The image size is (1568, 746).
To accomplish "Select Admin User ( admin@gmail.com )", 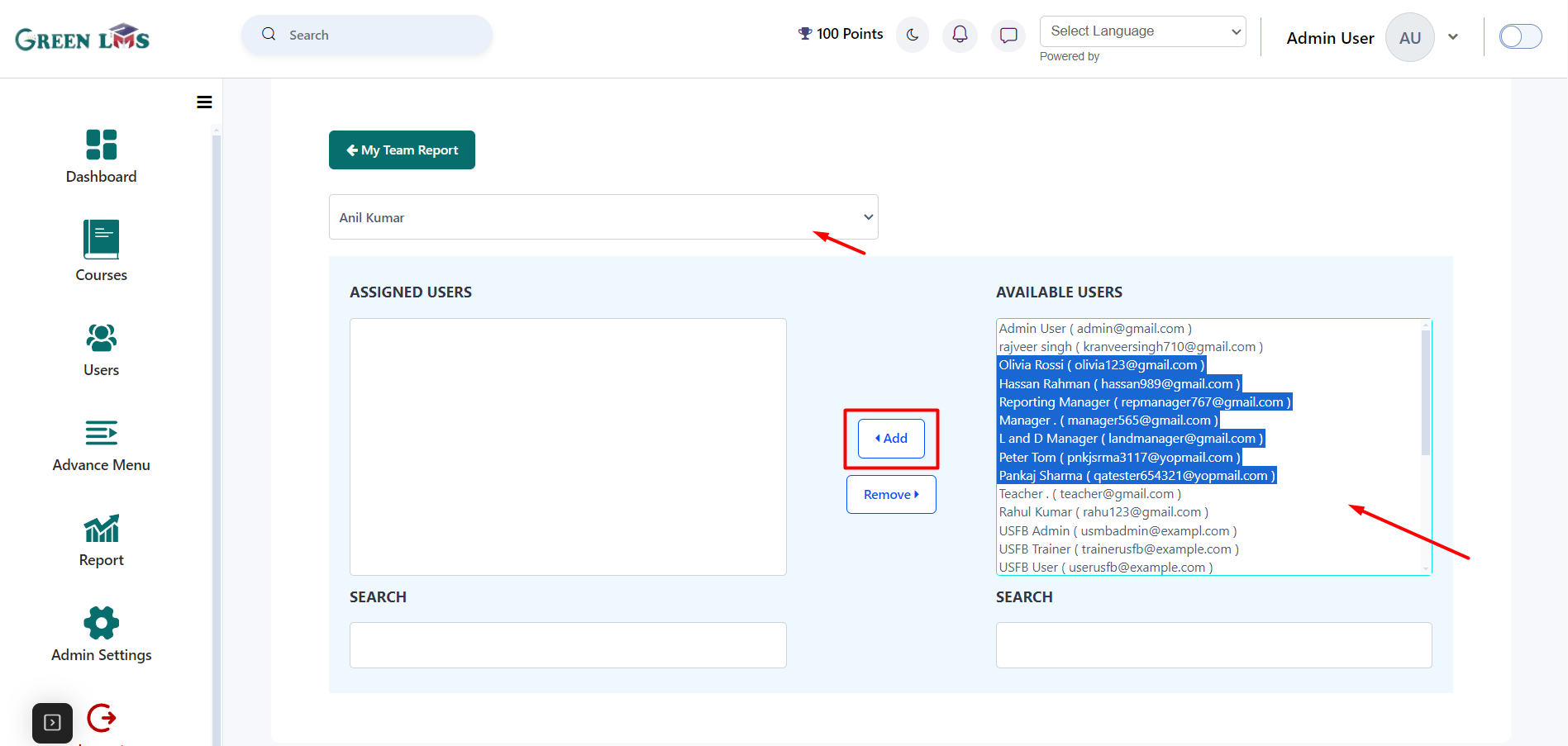I will tap(1095, 329).
